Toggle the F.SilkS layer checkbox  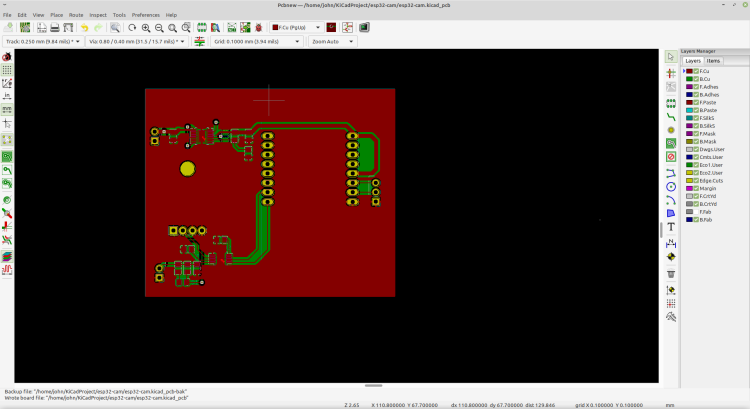pos(696,118)
